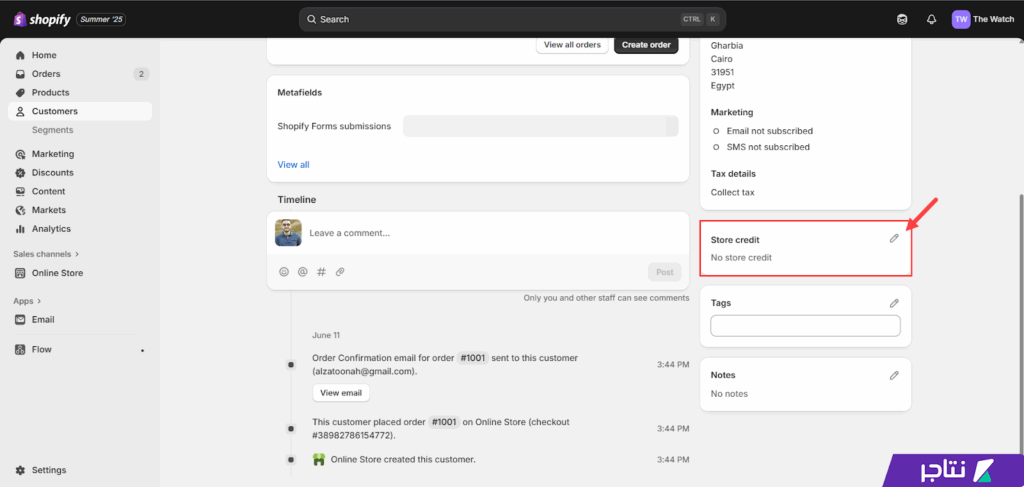
Task: Click the Search bar
Action: pos(512,20)
